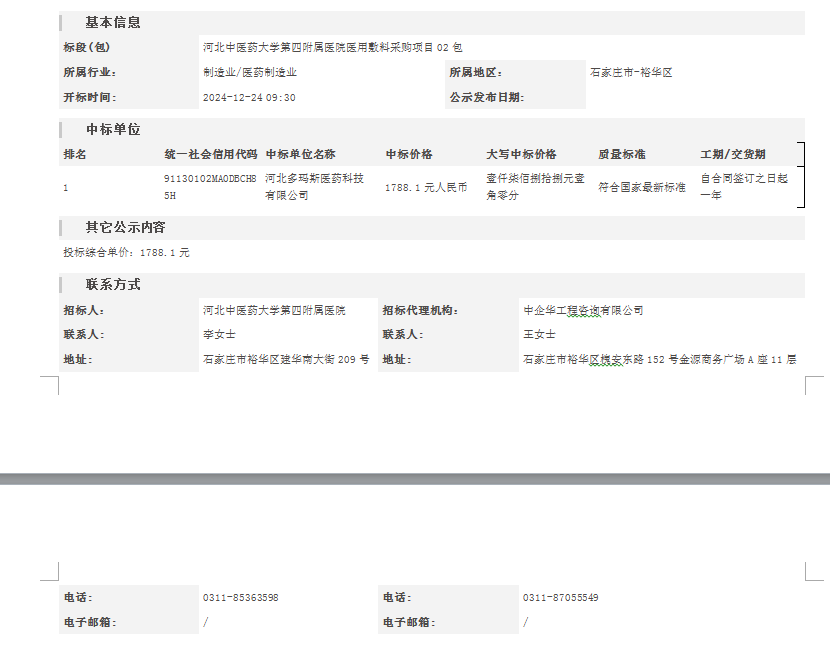Viewport: 830px width, 646px height.
Task: Click the 中标单位 section heading
Action: pyautogui.click(x=113, y=129)
